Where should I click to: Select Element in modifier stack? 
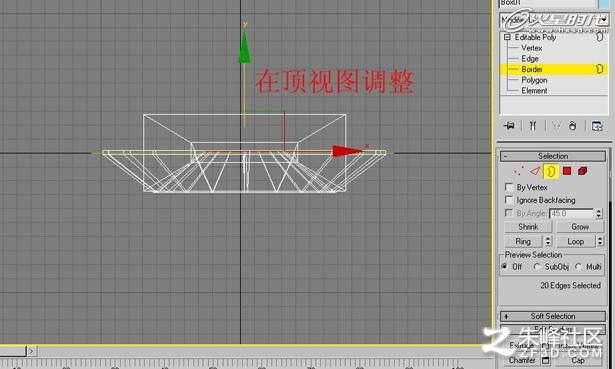[534, 91]
